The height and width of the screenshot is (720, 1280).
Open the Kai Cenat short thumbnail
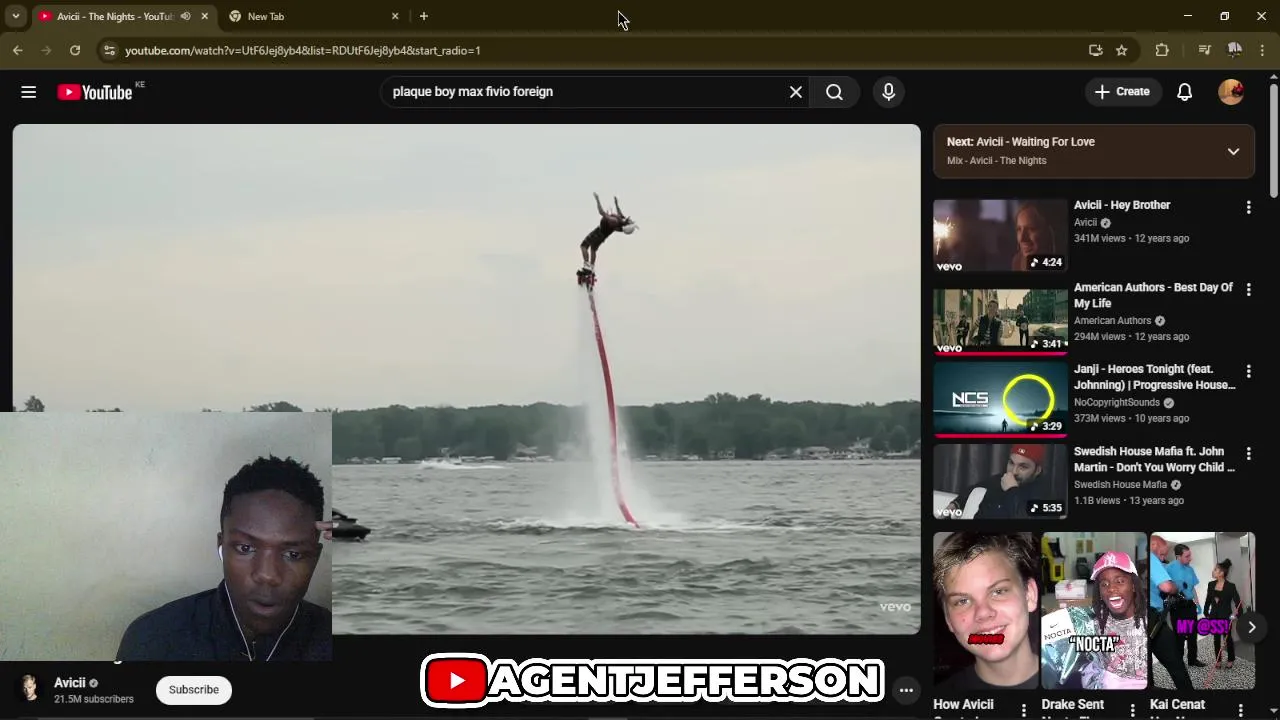(x=1202, y=610)
